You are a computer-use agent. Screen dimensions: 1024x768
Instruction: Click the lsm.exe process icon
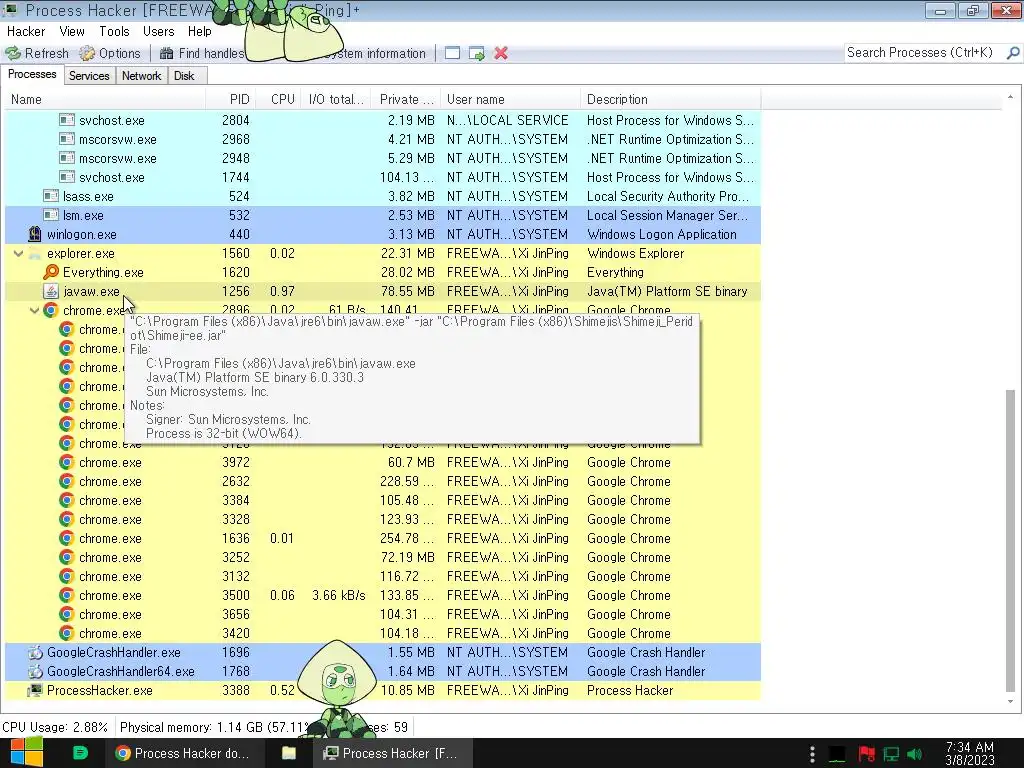[51, 216]
